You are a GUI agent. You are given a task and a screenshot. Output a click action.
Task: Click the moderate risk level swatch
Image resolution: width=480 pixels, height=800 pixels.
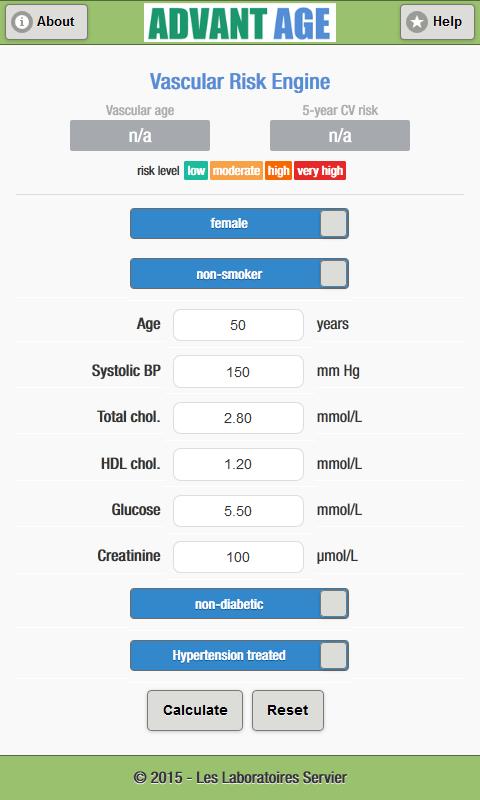coord(236,170)
